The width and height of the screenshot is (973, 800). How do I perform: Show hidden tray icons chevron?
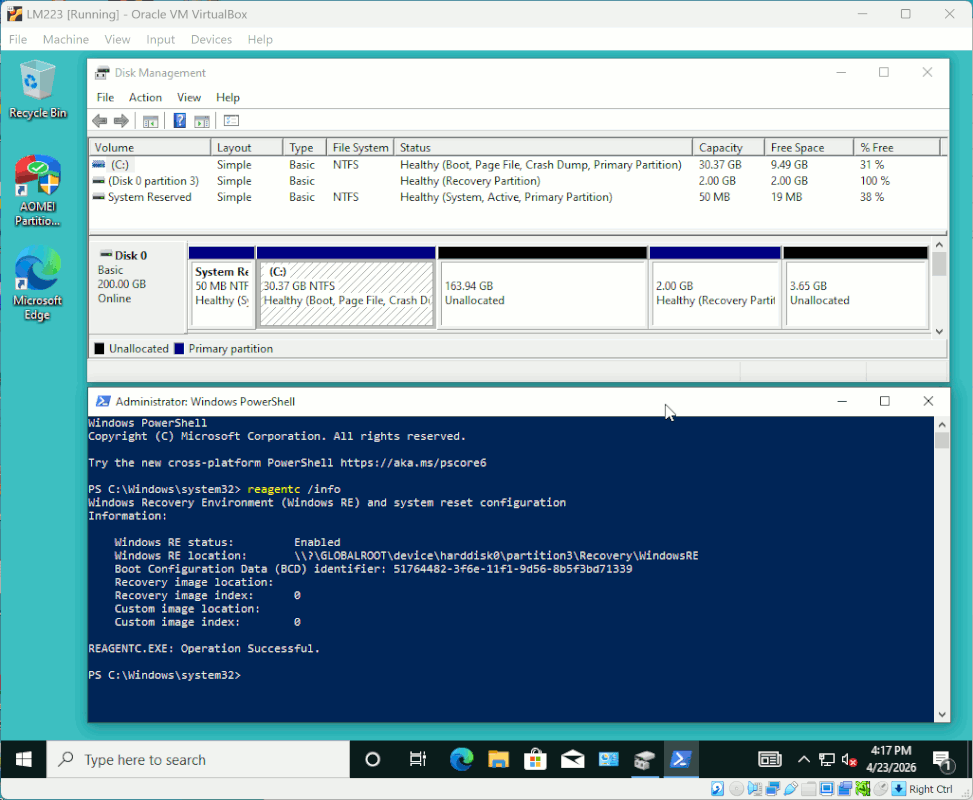tap(804, 760)
